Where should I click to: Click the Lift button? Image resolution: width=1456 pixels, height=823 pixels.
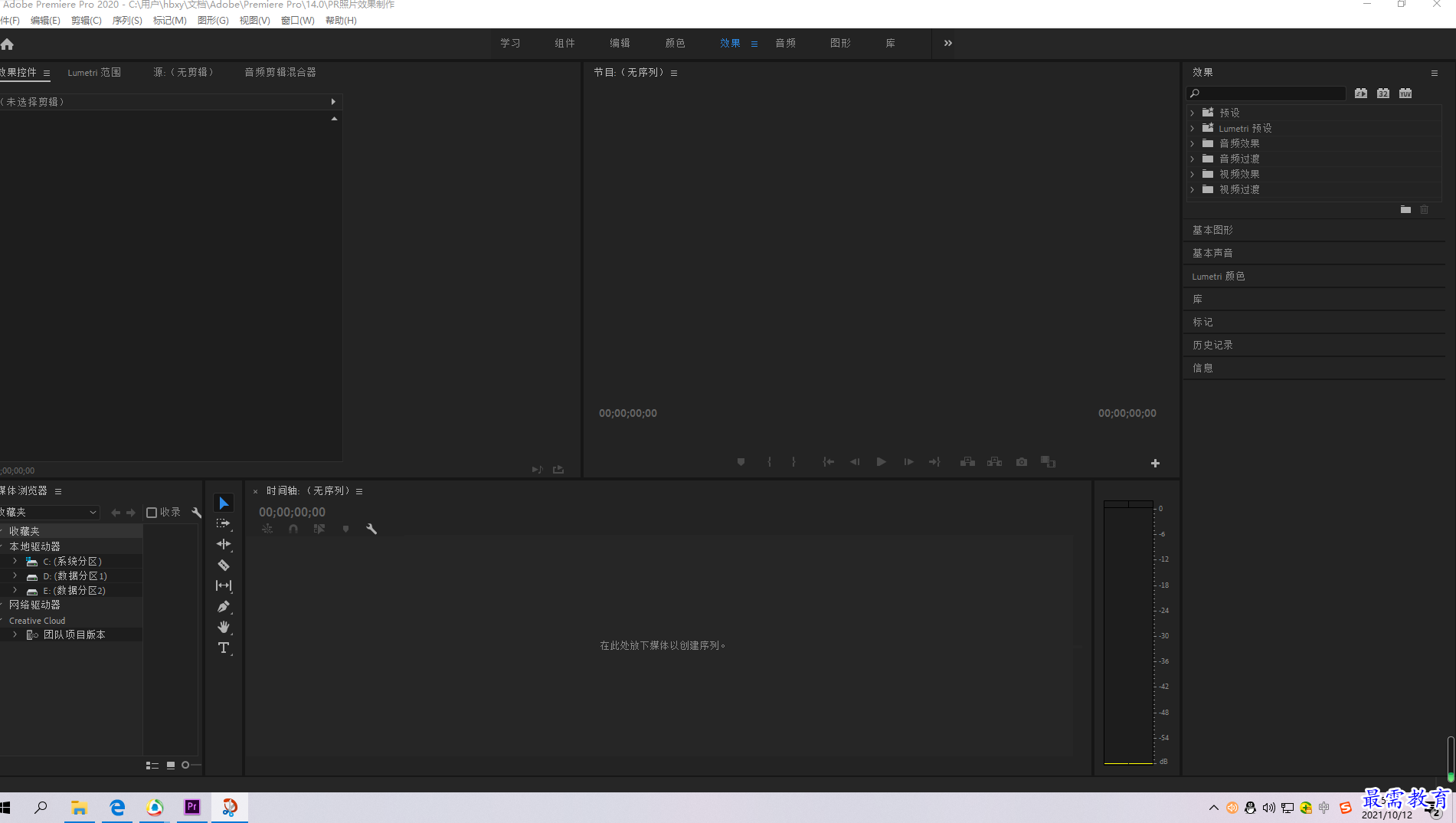pyautogui.click(x=967, y=461)
